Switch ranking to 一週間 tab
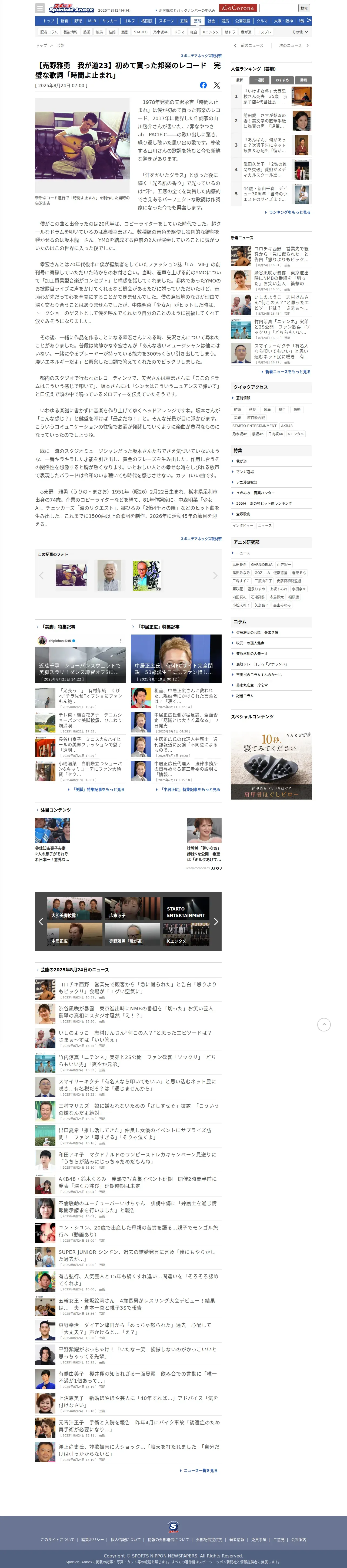 260,80
